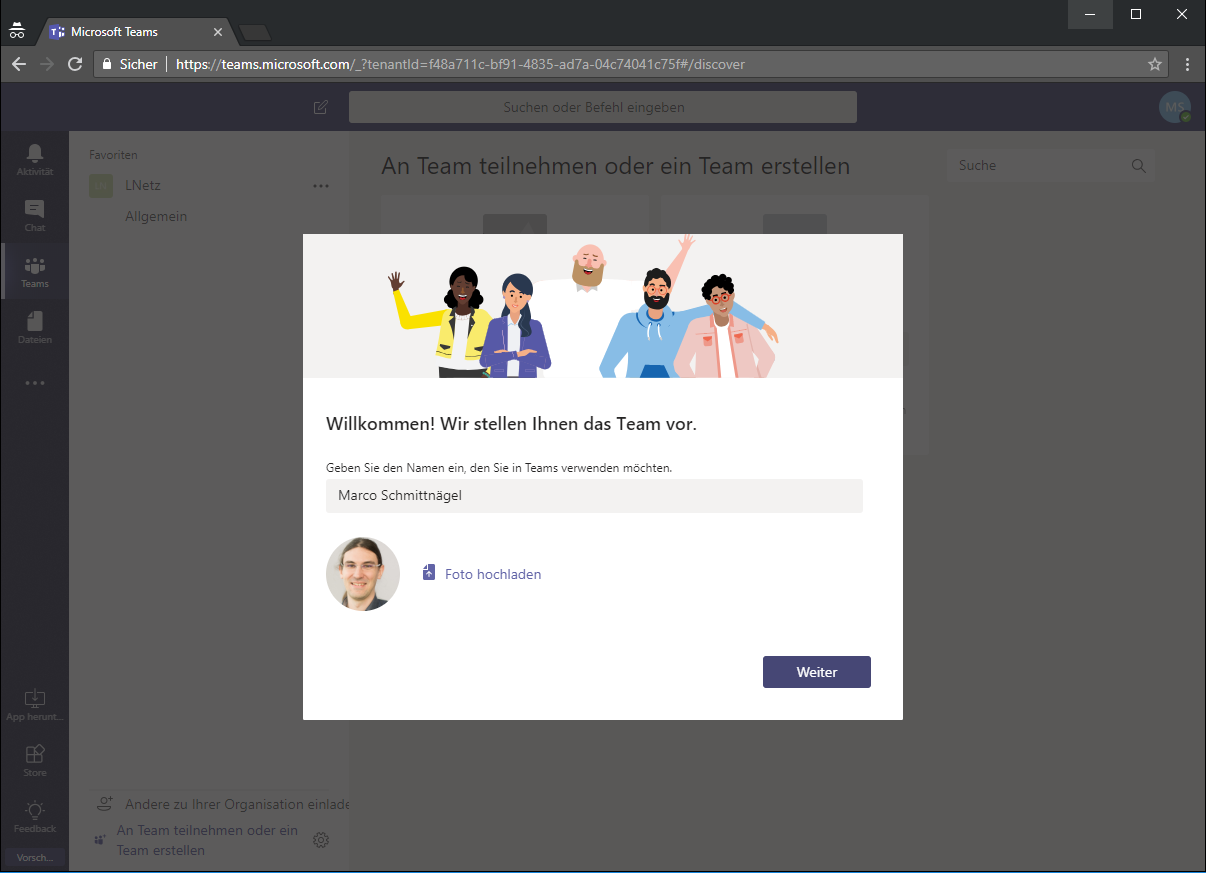Close the Microsoft Teams browser tab

point(218,32)
